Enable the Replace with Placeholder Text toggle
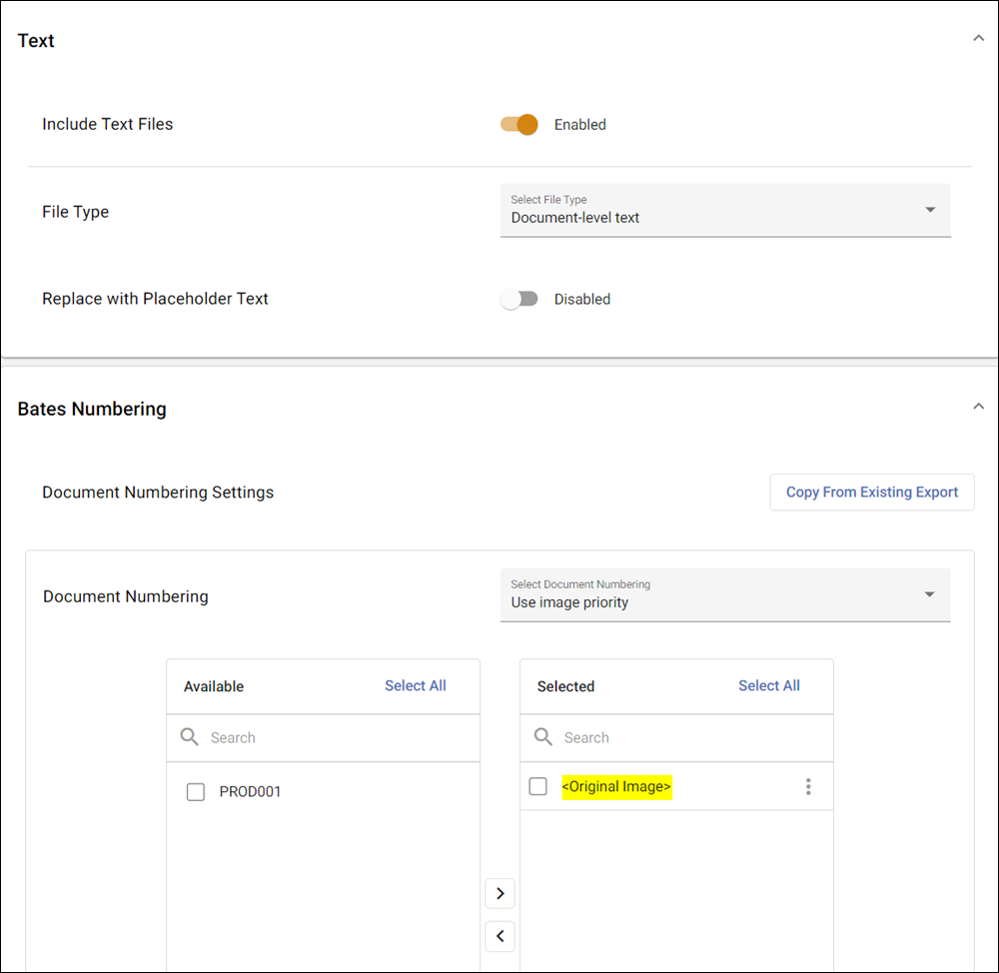The height and width of the screenshot is (973, 999). pos(519,298)
